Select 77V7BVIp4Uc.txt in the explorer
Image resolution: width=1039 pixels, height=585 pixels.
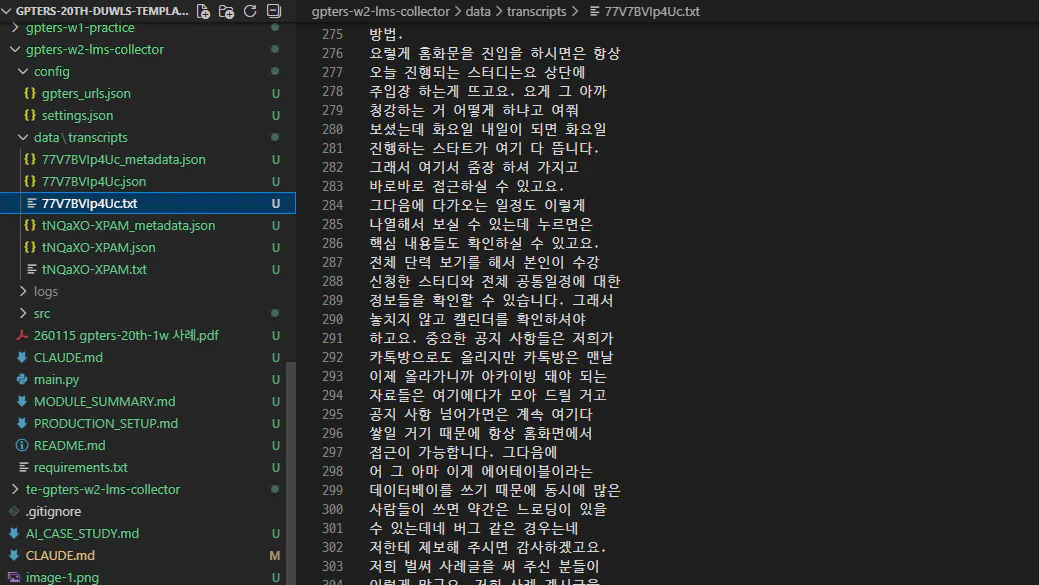[89, 203]
